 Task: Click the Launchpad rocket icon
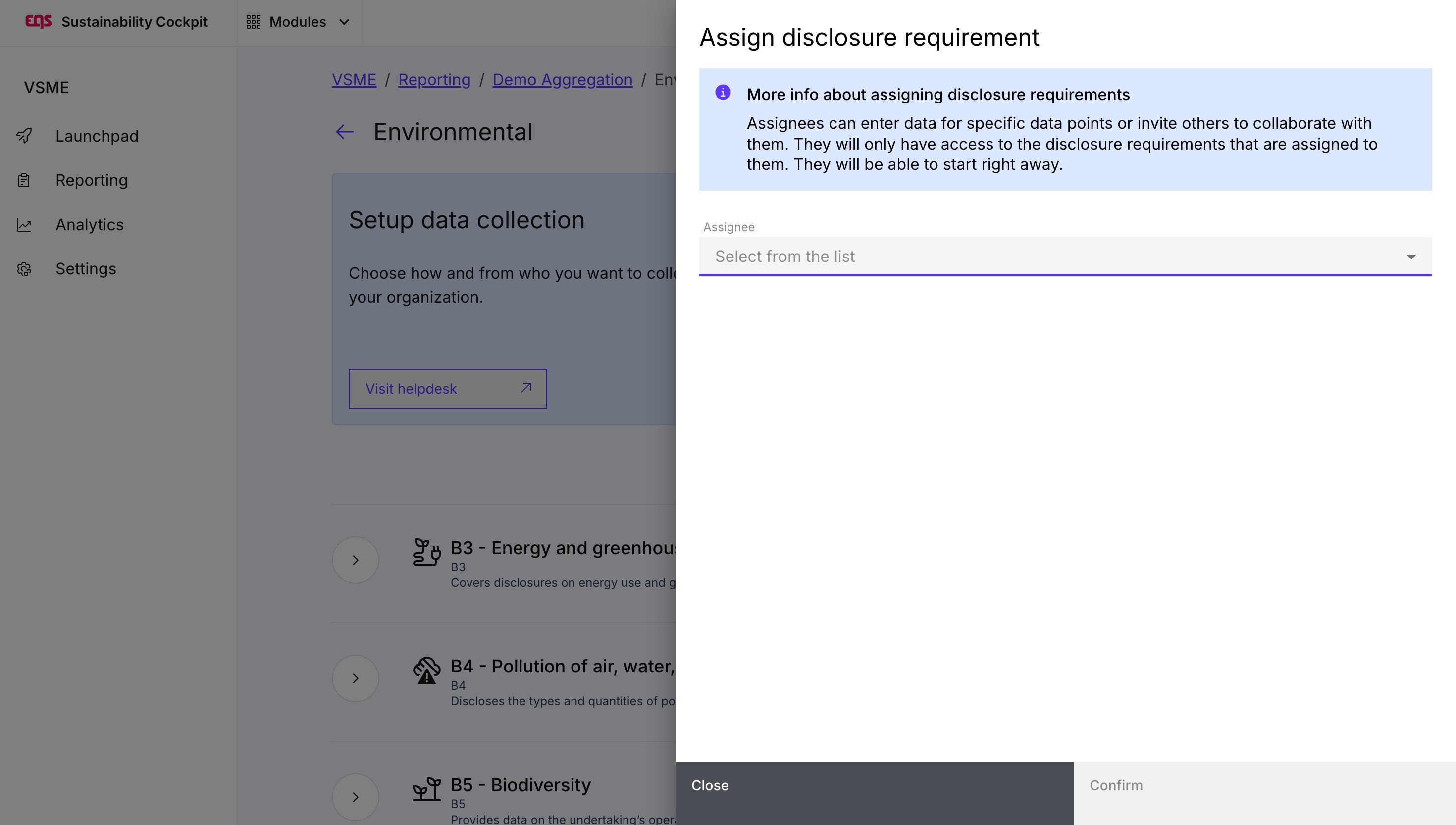24,136
